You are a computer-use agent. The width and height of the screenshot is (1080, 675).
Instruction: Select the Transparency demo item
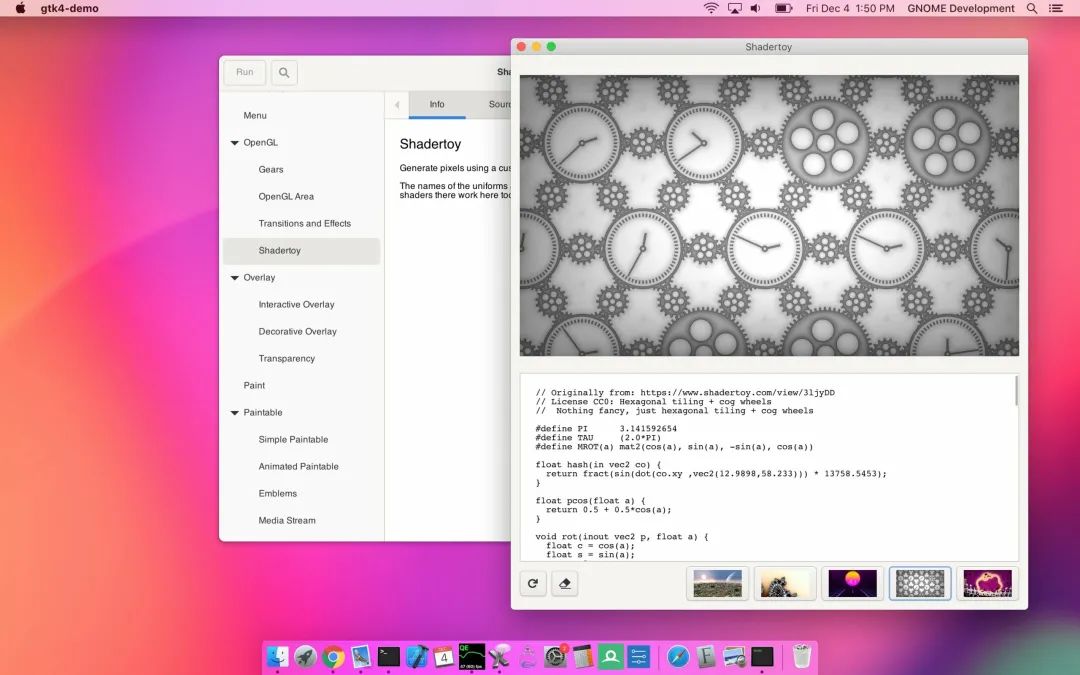[x=287, y=359]
